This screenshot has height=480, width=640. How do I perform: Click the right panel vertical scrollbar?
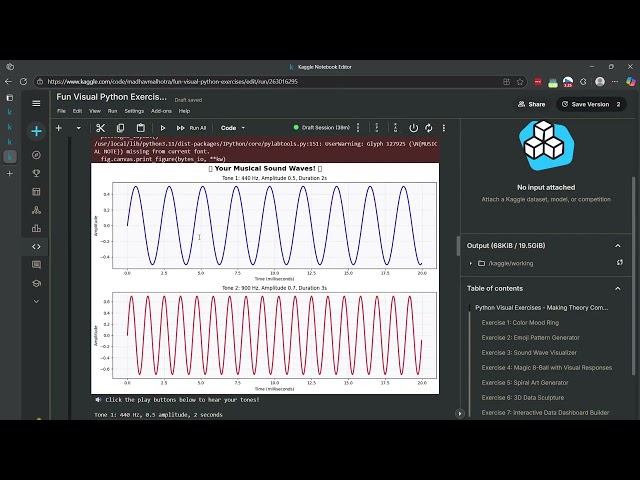tap(633, 276)
